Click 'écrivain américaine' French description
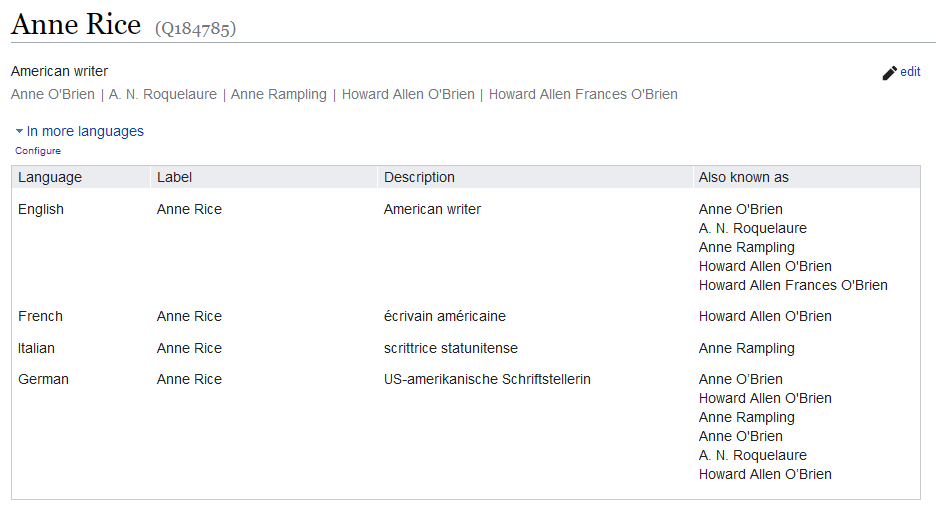936x508 pixels. pos(444,316)
